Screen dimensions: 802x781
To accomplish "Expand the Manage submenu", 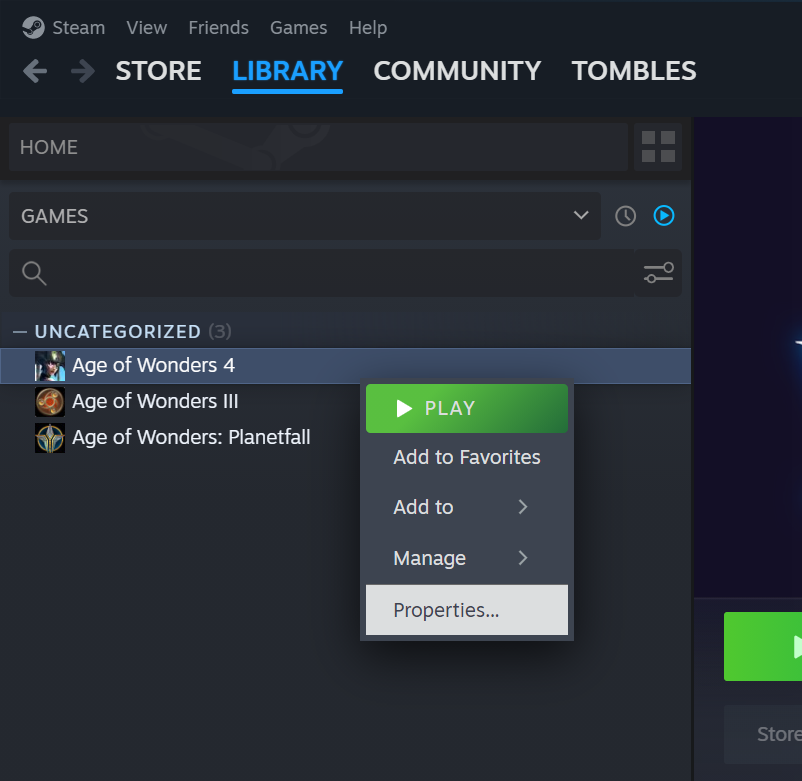I will (x=467, y=558).
